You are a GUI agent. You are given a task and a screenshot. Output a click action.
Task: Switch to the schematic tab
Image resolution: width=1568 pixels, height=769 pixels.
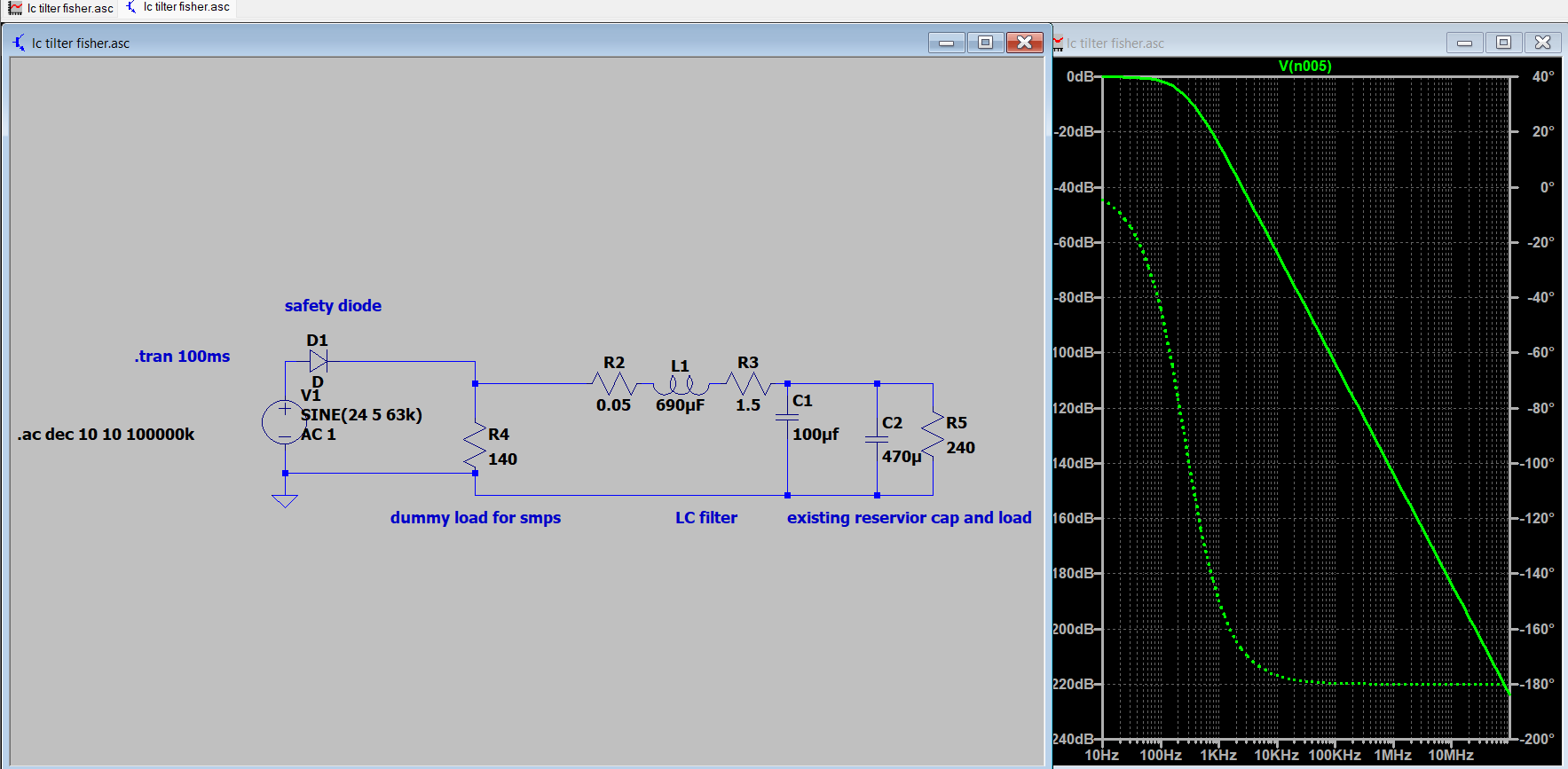[x=178, y=7]
